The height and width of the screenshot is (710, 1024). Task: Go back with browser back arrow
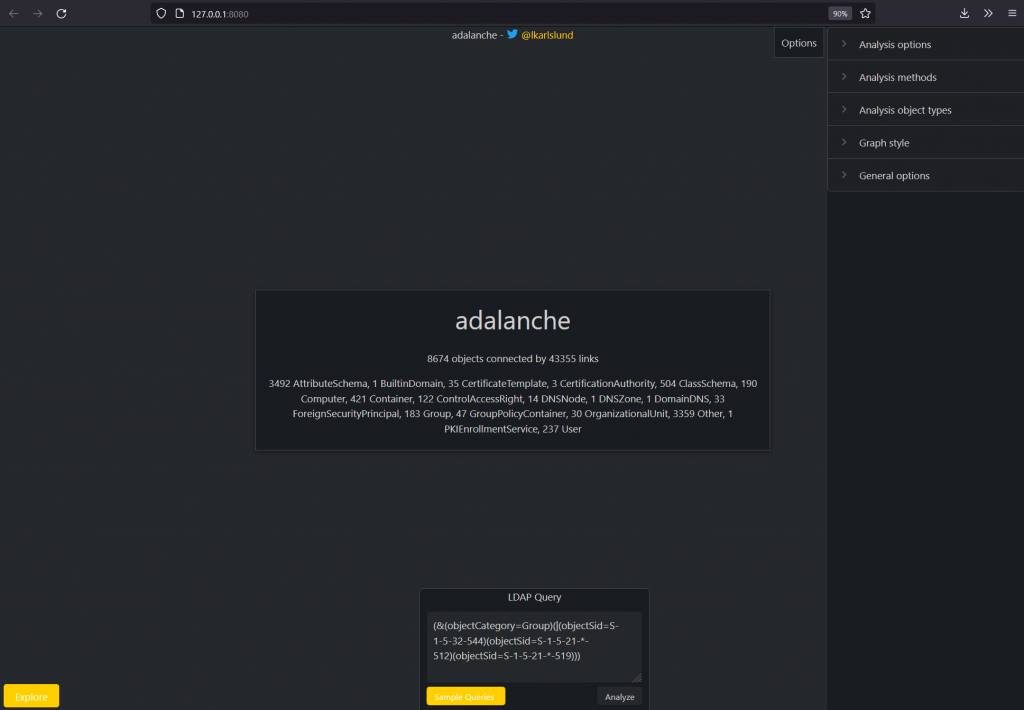14,14
